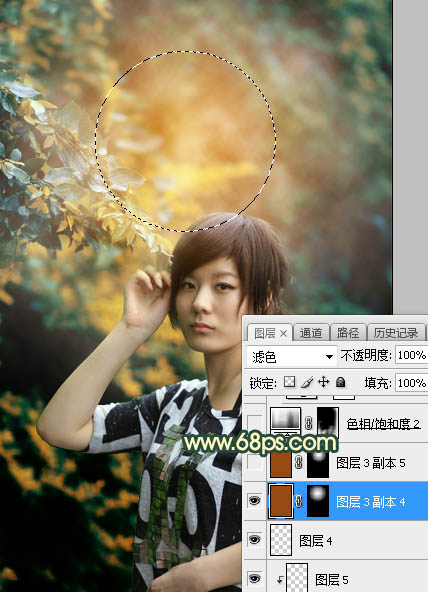Click the lock all padlock icon

tap(340, 382)
